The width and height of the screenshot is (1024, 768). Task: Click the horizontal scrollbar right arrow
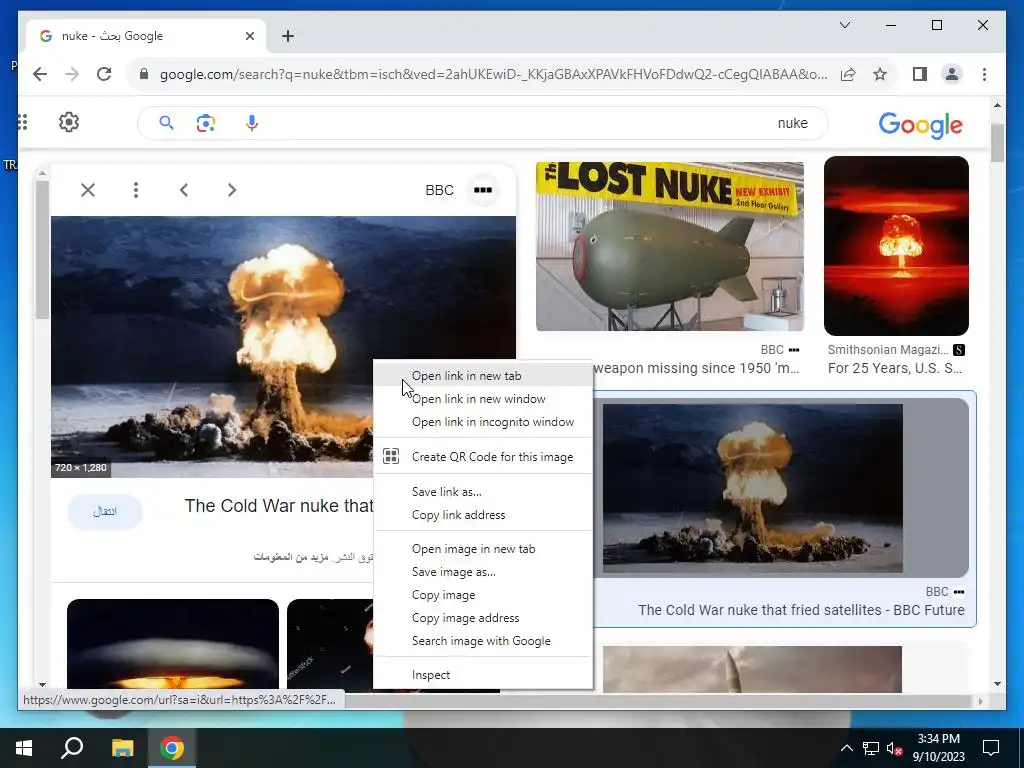coord(980,701)
